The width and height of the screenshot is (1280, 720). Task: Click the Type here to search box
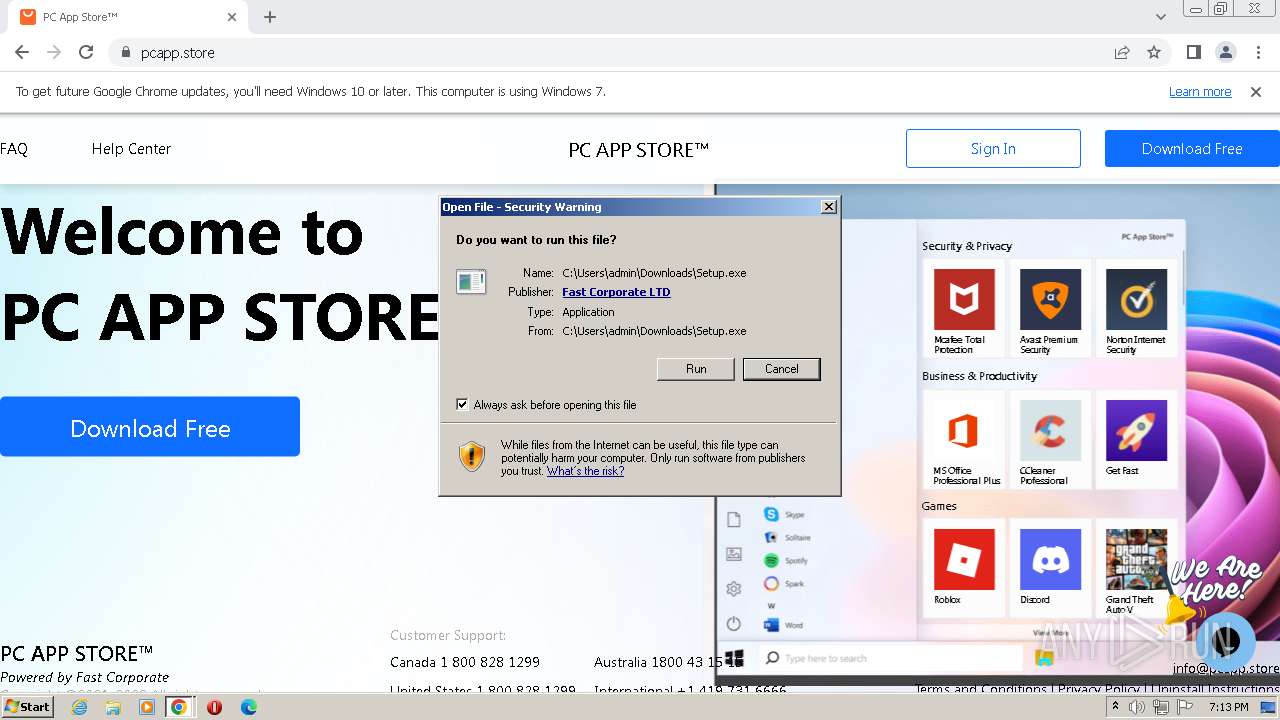(x=890, y=658)
